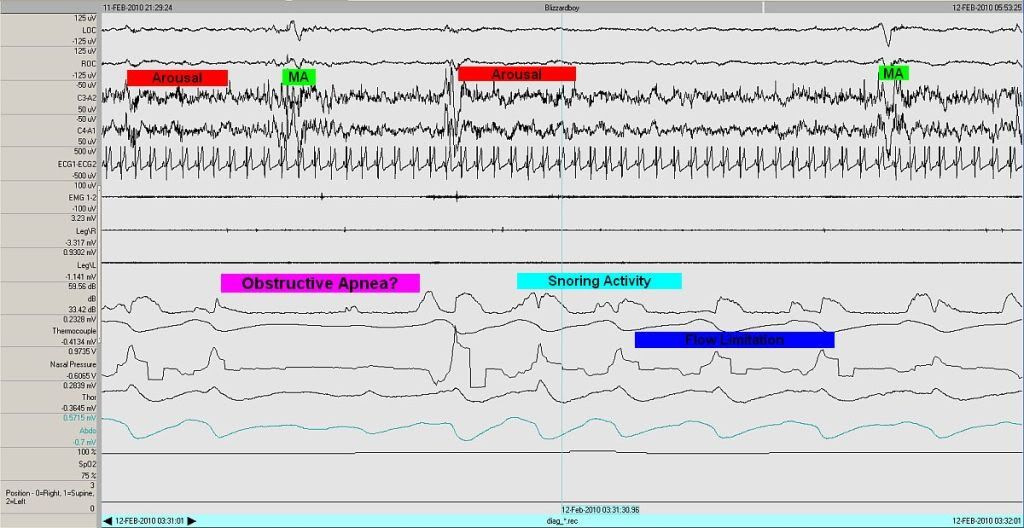Select the EMG 1-2 channel label
Image resolution: width=1024 pixels, height=528 pixels.
(x=82, y=198)
